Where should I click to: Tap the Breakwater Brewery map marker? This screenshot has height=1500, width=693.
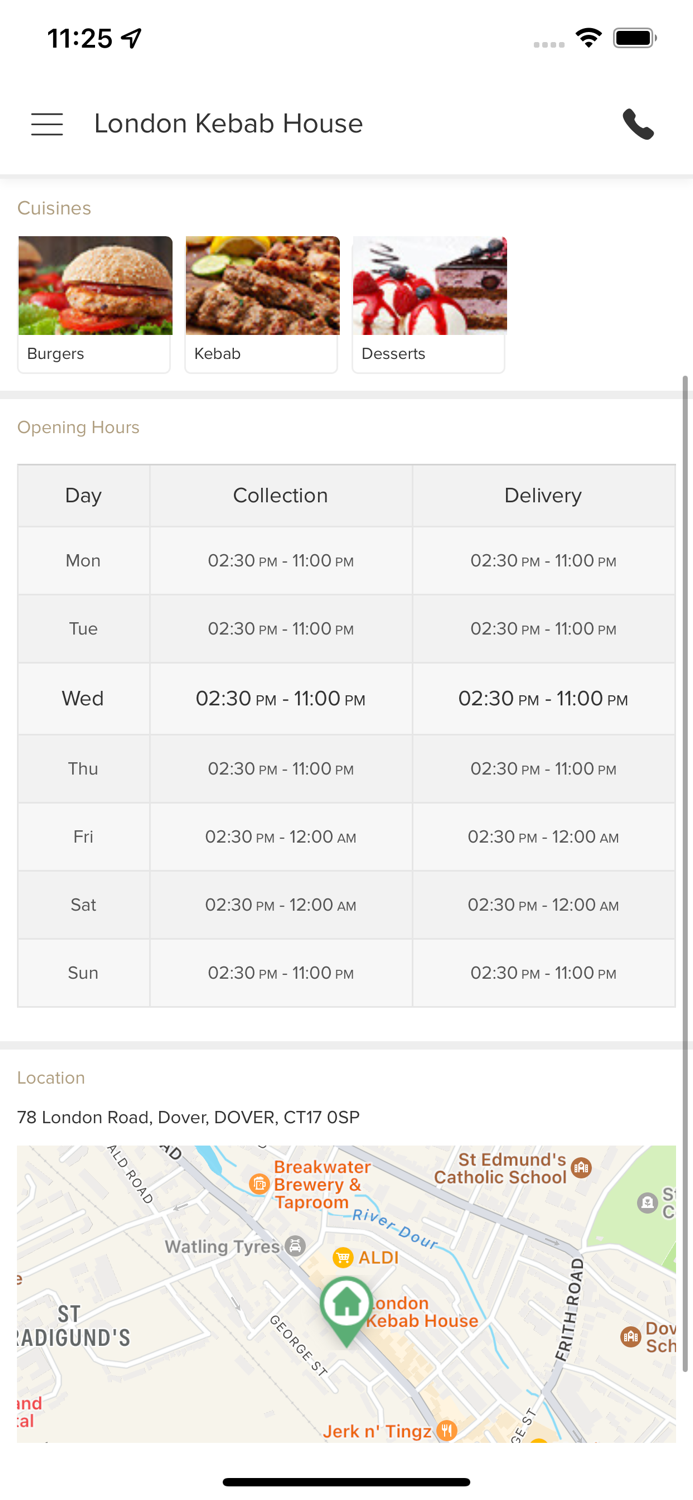tap(259, 1184)
